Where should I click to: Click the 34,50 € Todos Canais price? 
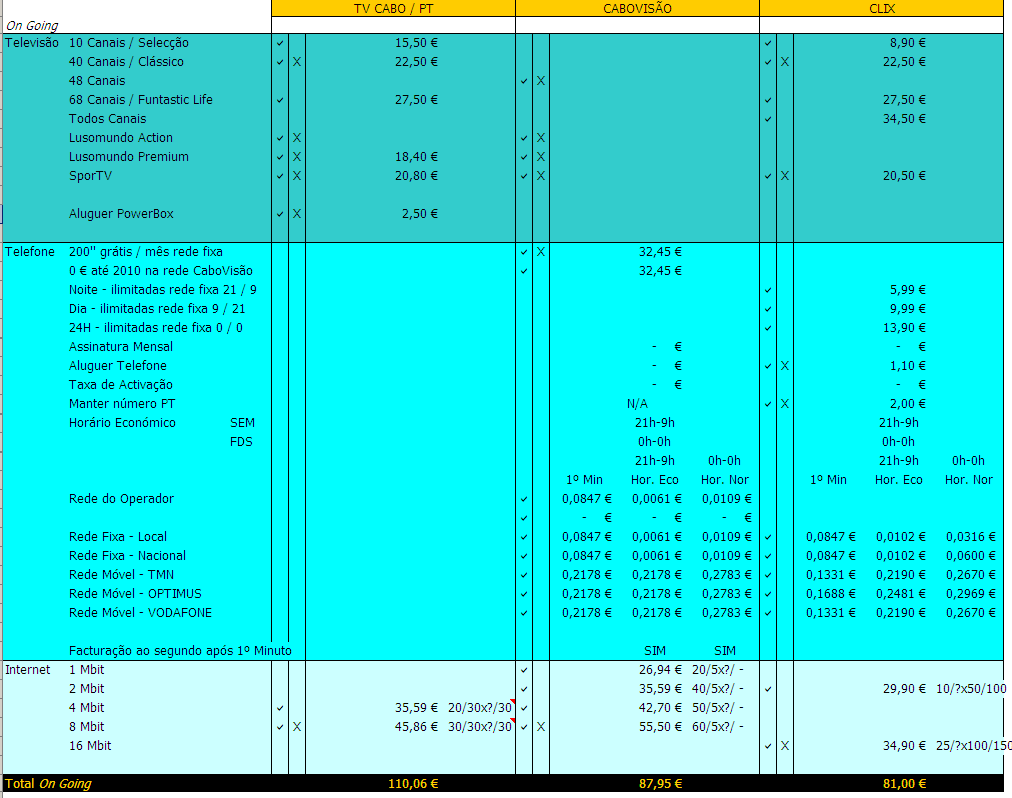tap(904, 119)
